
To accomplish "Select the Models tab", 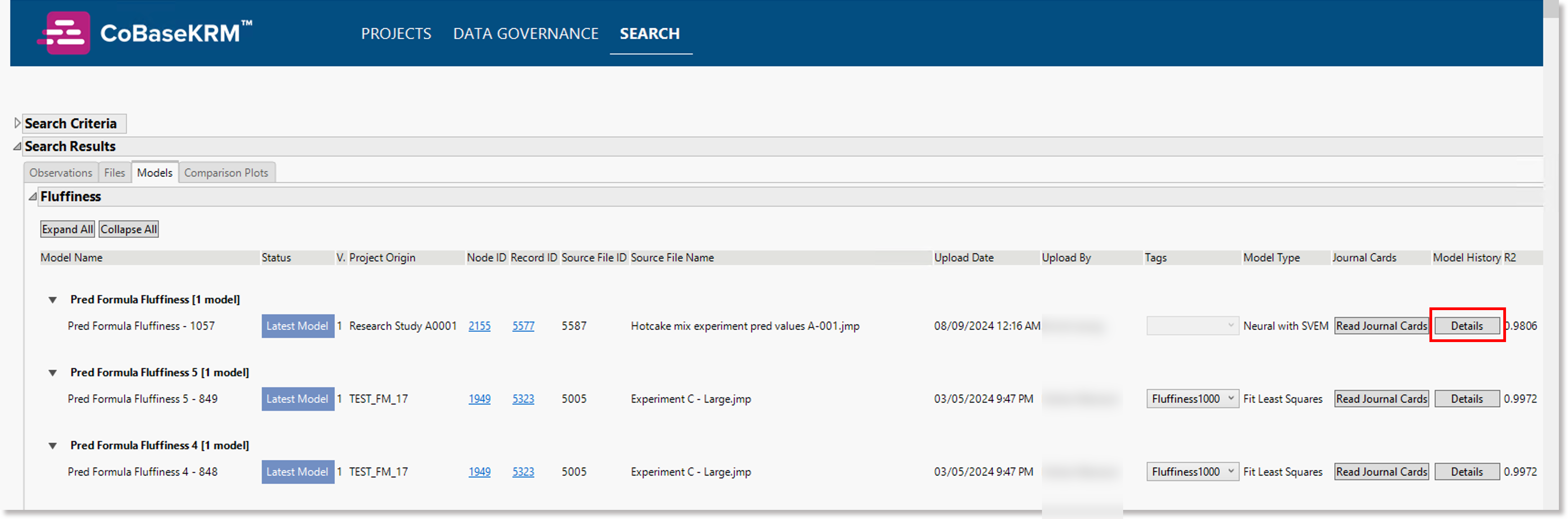I will click(155, 172).
